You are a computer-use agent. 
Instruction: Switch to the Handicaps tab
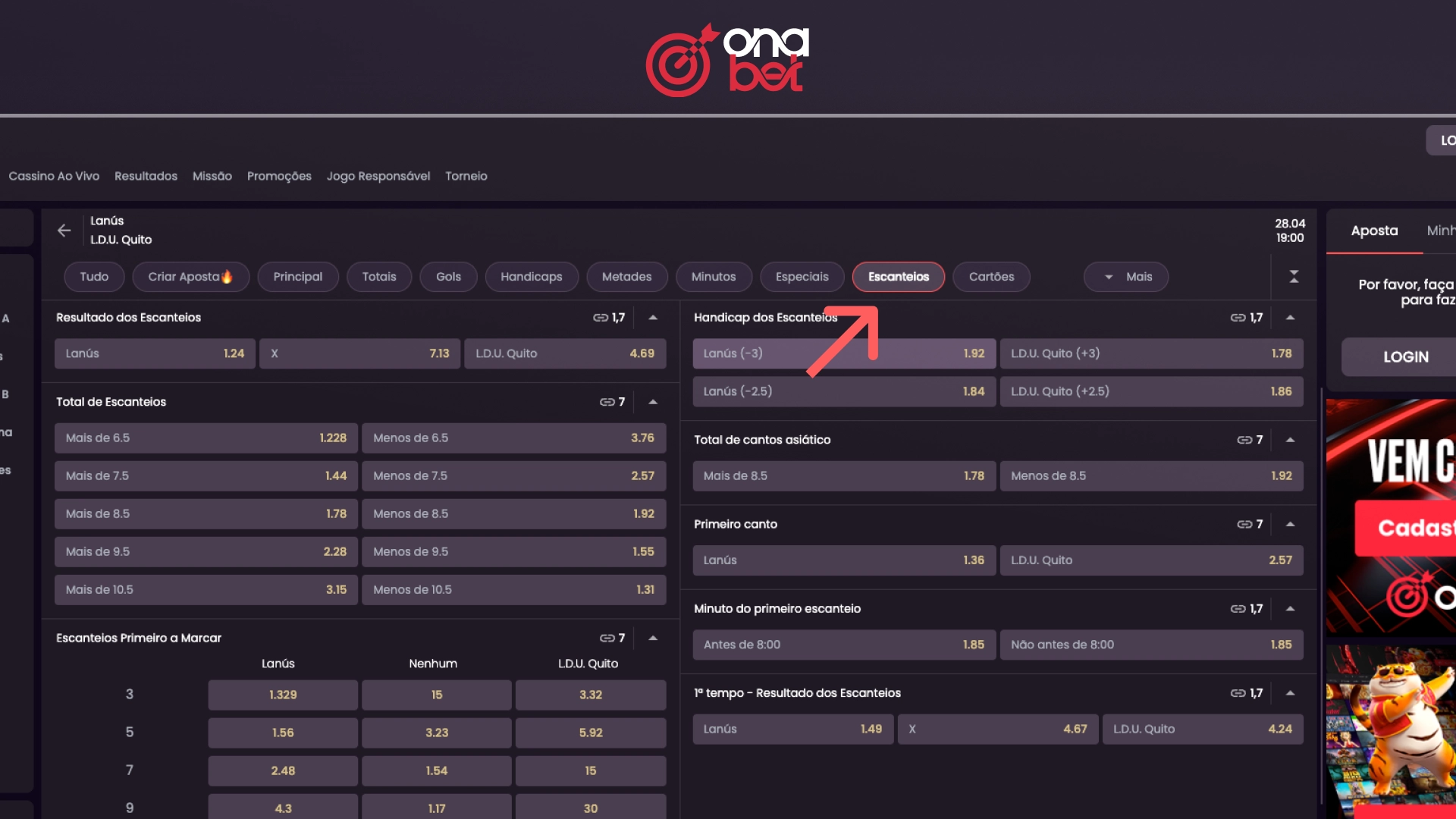(532, 277)
